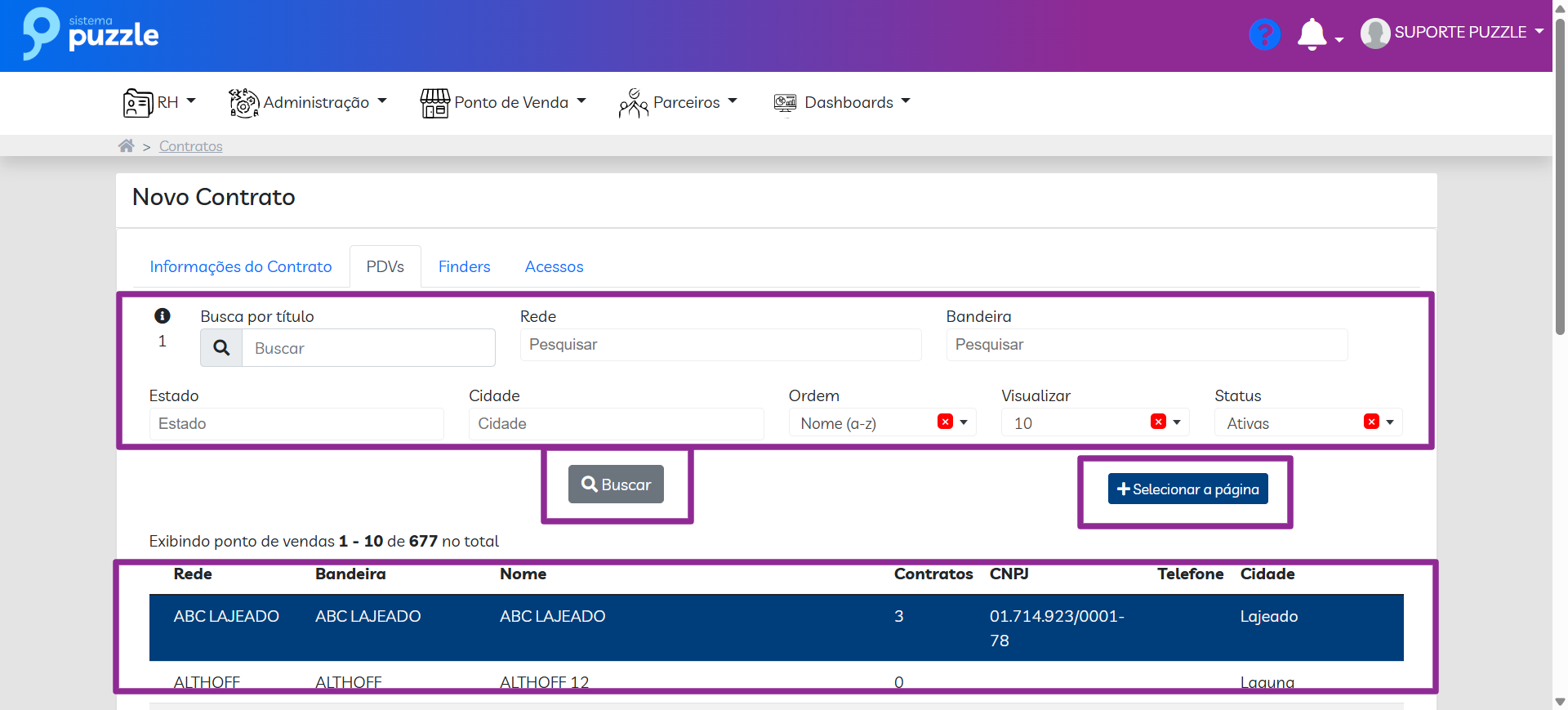Click the Rede search field
The image size is (1568, 710).
[x=720, y=345]
